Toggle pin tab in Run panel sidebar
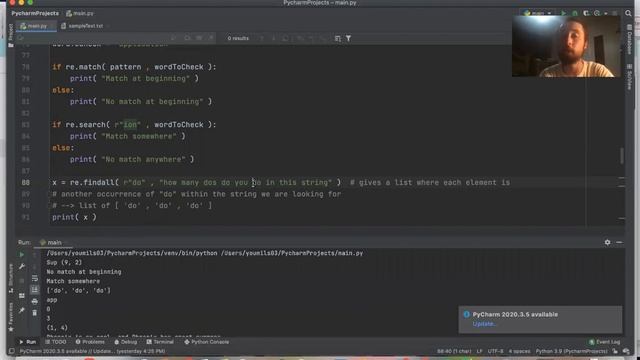This screenshot has height=360, width=640. click(x=22, y=311)
